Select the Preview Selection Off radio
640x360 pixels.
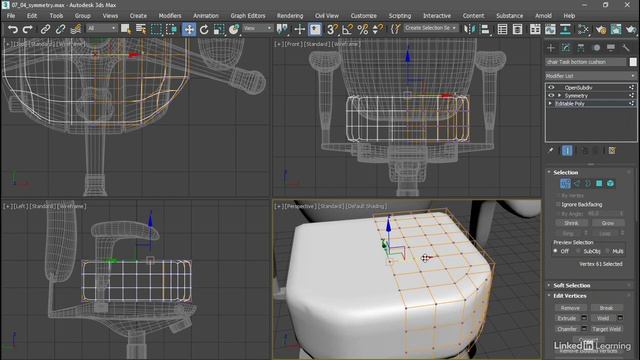[556, 251]
